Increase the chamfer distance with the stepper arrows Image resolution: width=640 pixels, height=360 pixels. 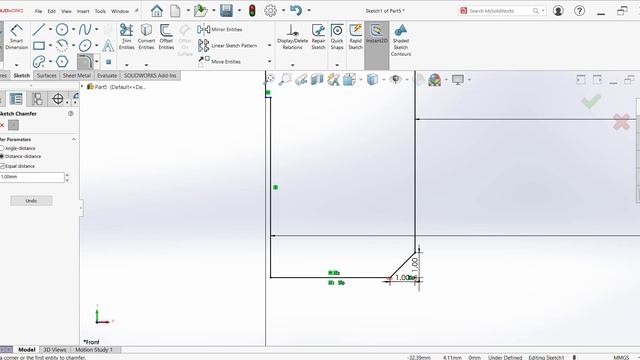coord(67,175)
